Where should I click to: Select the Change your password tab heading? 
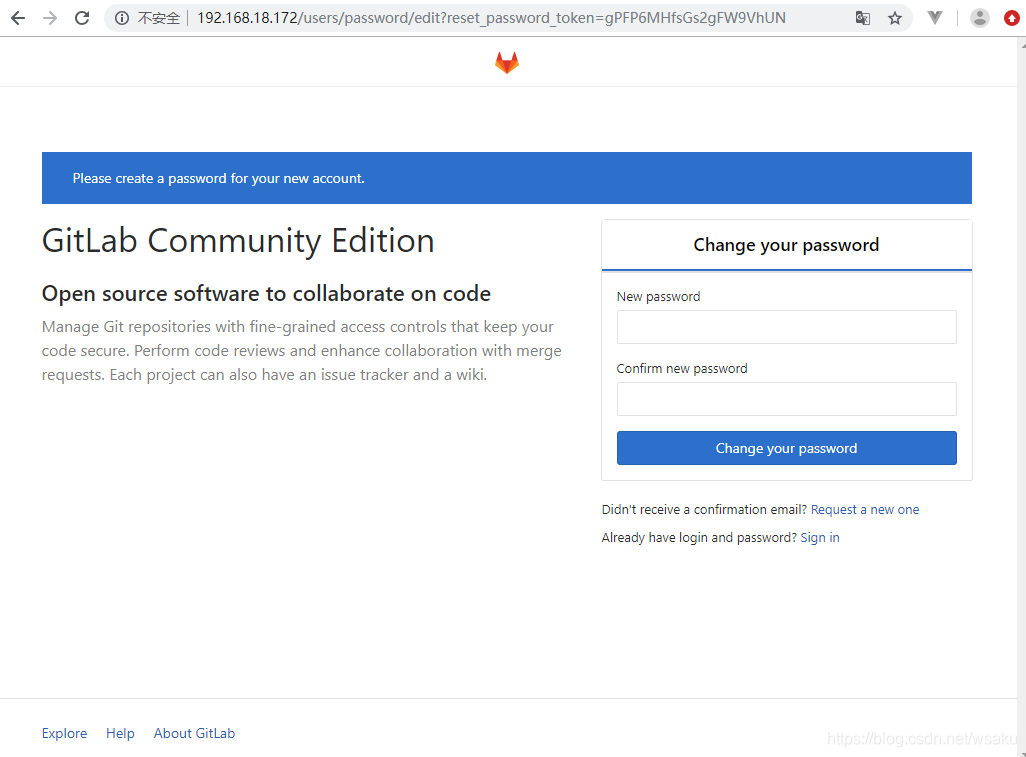787,245
